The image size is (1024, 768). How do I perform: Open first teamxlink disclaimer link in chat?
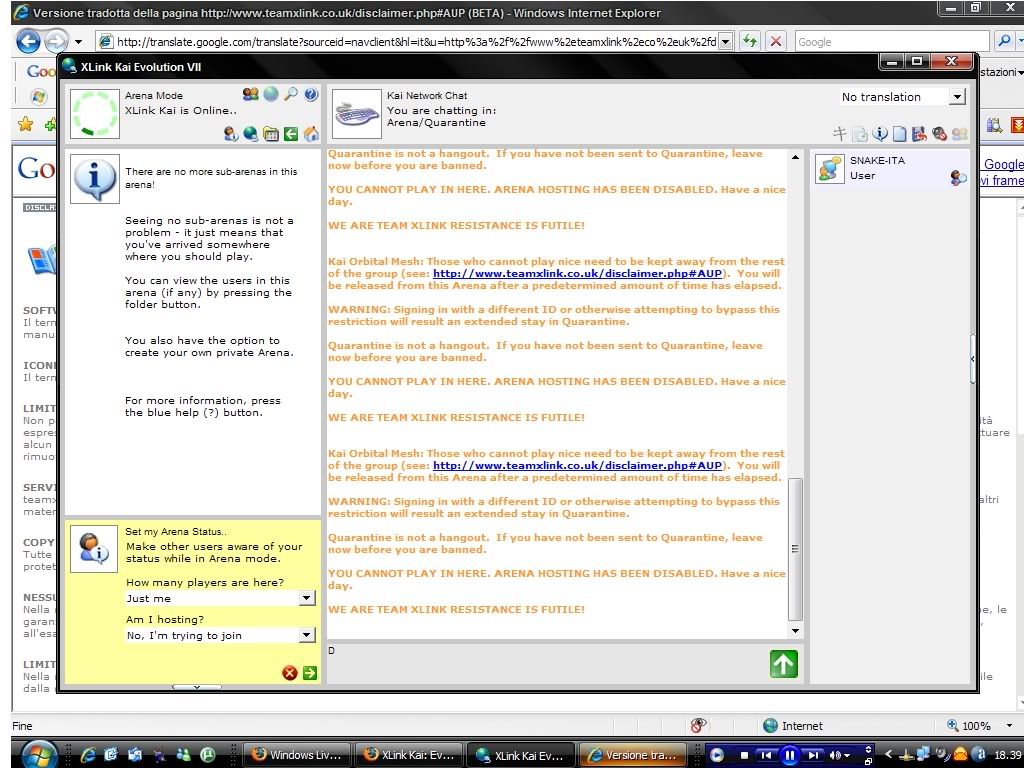[x=577, y=274]
